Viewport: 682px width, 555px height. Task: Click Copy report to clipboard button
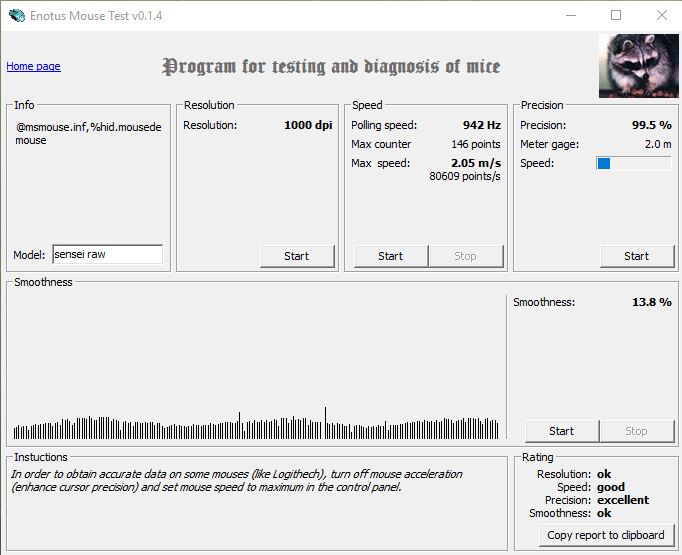[x=606, y=535]
